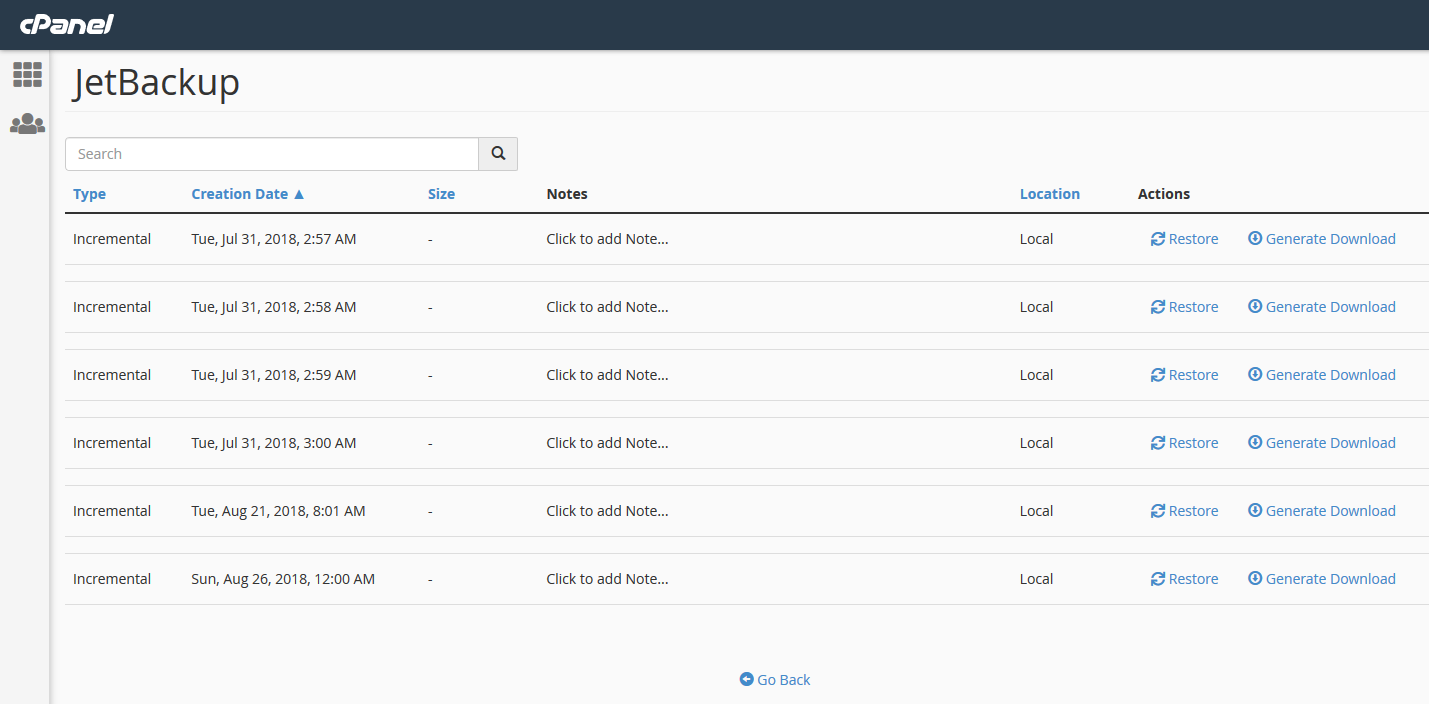The height and width of the screenshot is (704, 1429).
Task: Select date 'Tue, Aug 21, 2018, 8:01 AM'
Action: (278, 511)
